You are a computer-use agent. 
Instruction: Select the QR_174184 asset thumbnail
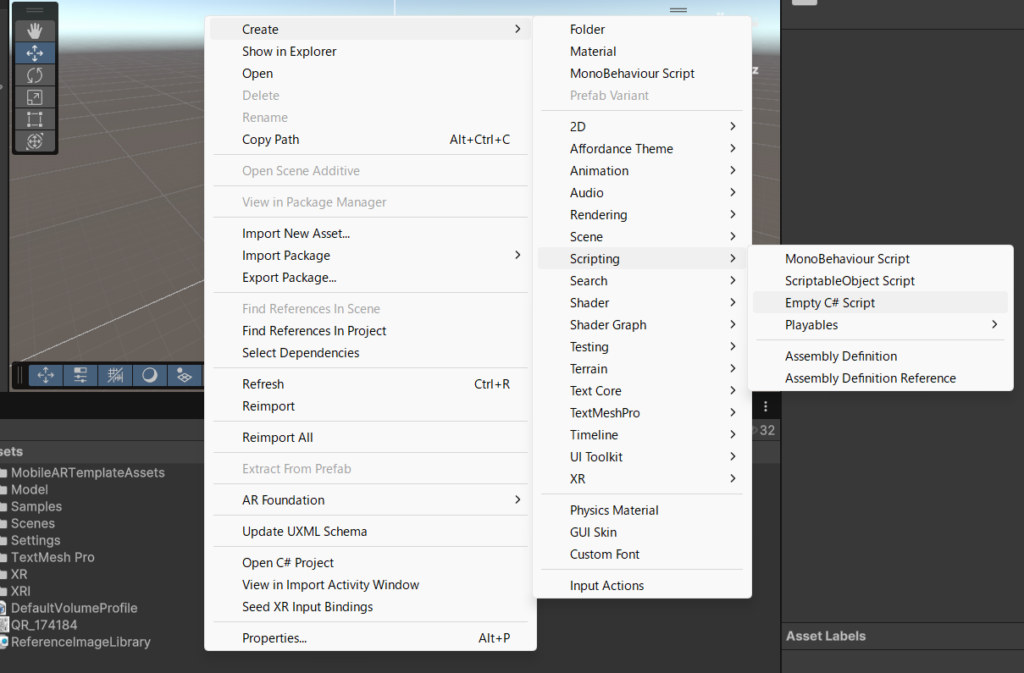(x=4, y=625)
